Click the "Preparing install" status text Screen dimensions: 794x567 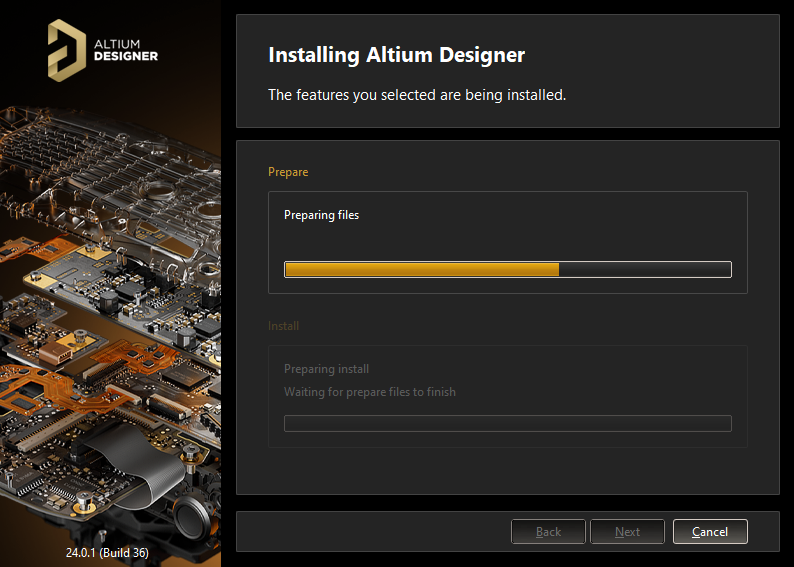click(326, 369)
